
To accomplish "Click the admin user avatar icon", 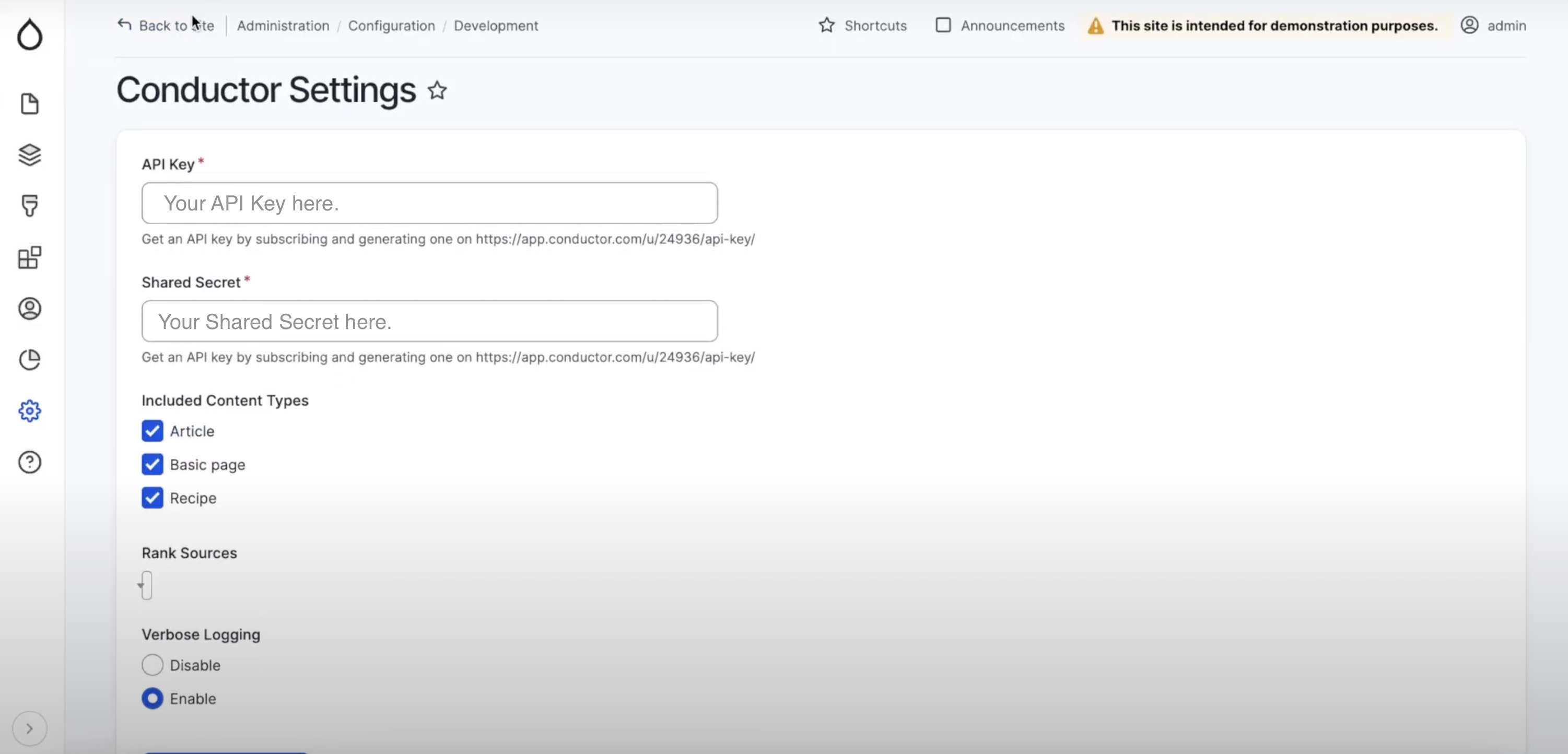I will tap(1469, 25).
